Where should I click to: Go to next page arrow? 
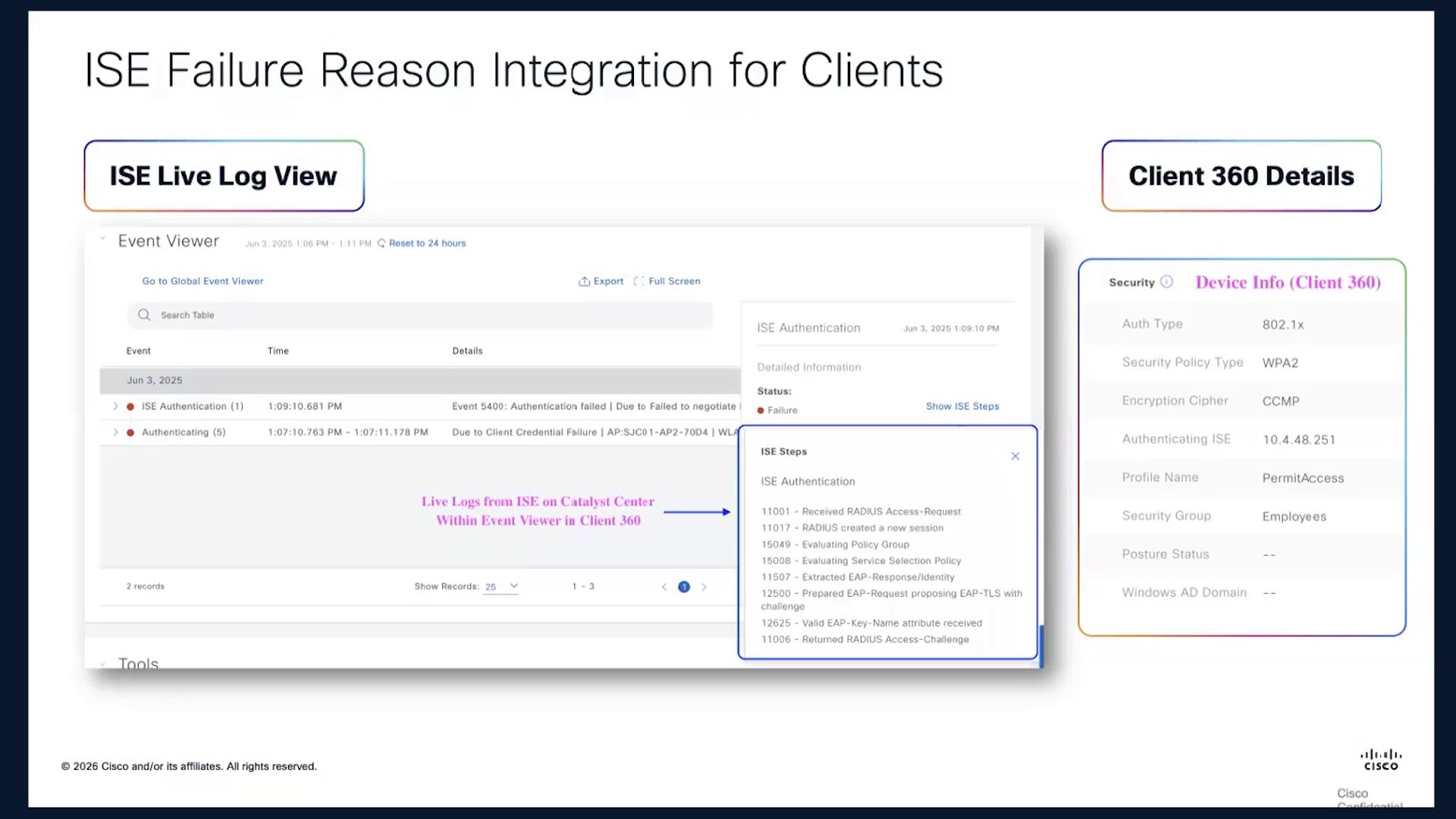pos(704,587)
